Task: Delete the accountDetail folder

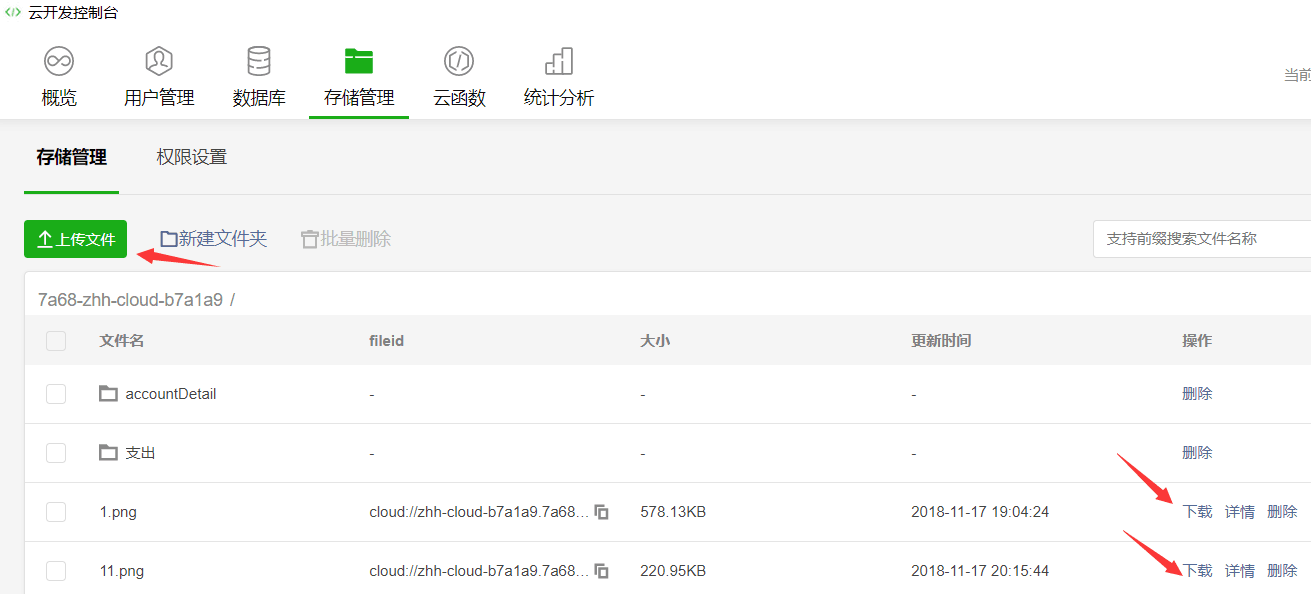Action: [1197, 394]
